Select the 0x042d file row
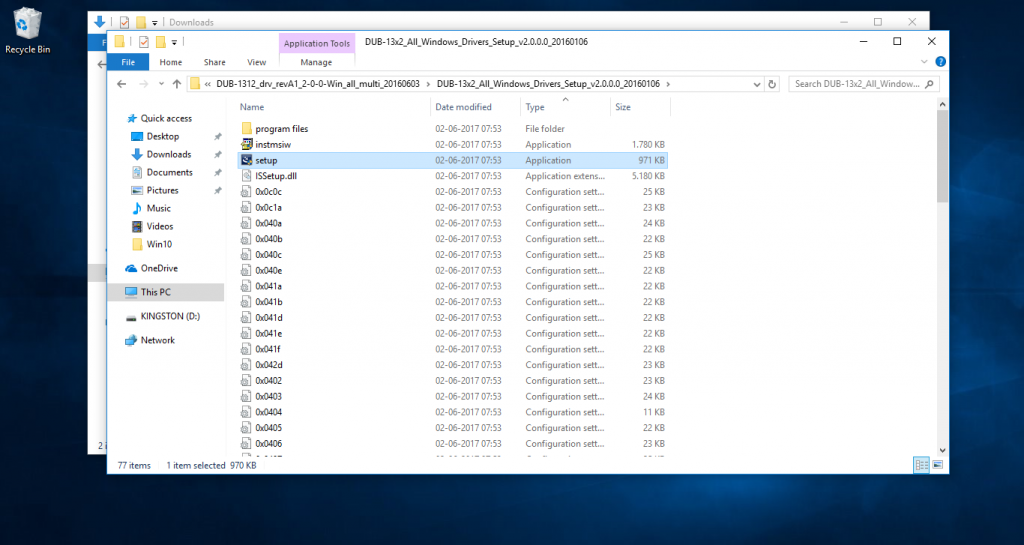The image size is (1024, 545). coord(452,365)
